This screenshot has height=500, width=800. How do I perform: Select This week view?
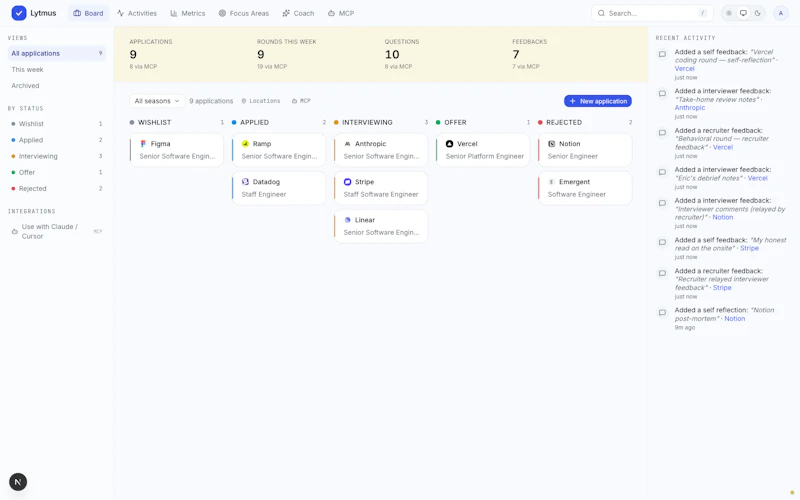click(57, 69)
